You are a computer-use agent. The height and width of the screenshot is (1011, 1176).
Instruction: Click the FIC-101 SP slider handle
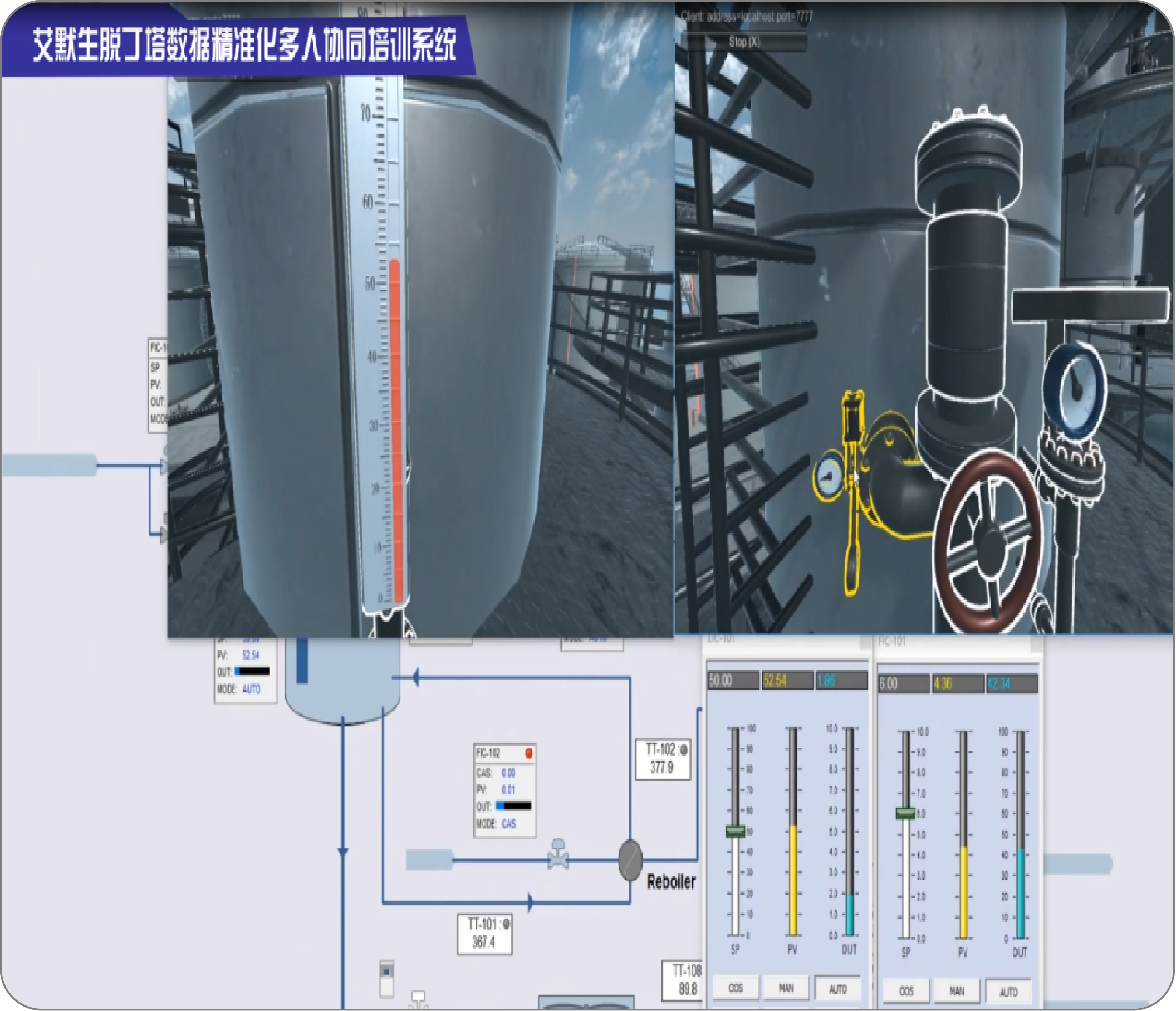906,813
